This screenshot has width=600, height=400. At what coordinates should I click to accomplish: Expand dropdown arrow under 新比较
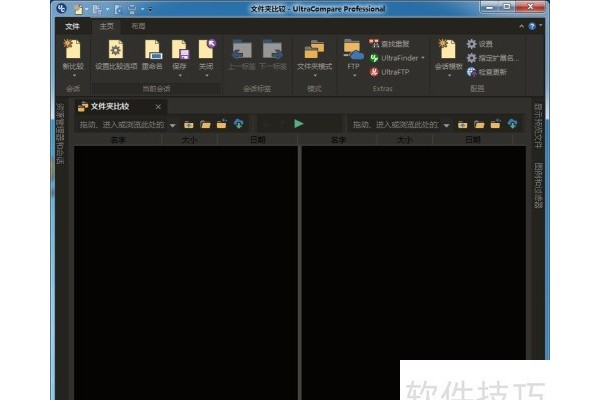[74, 76]
